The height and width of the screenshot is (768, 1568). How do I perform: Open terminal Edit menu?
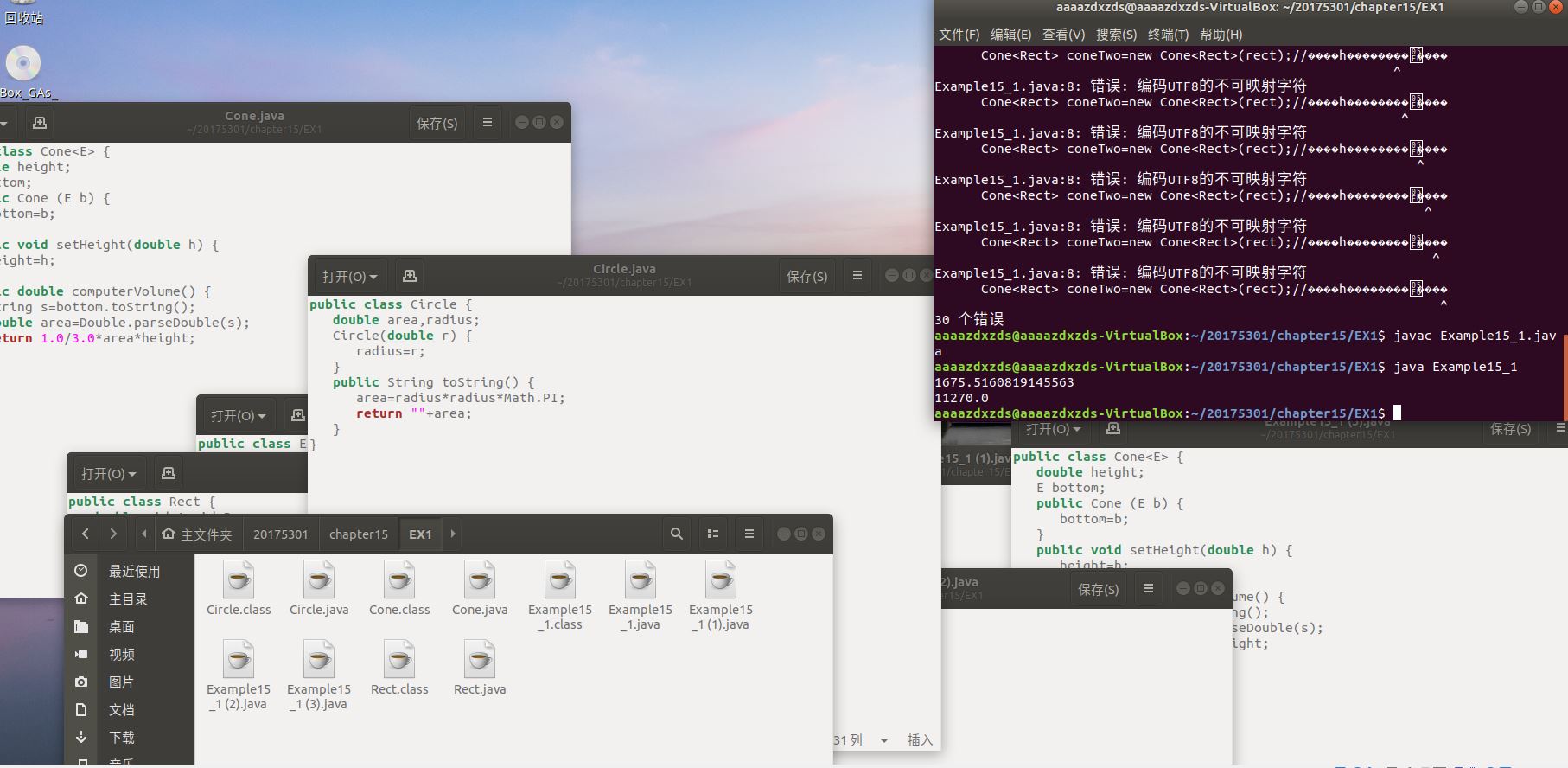point(1010,34)
